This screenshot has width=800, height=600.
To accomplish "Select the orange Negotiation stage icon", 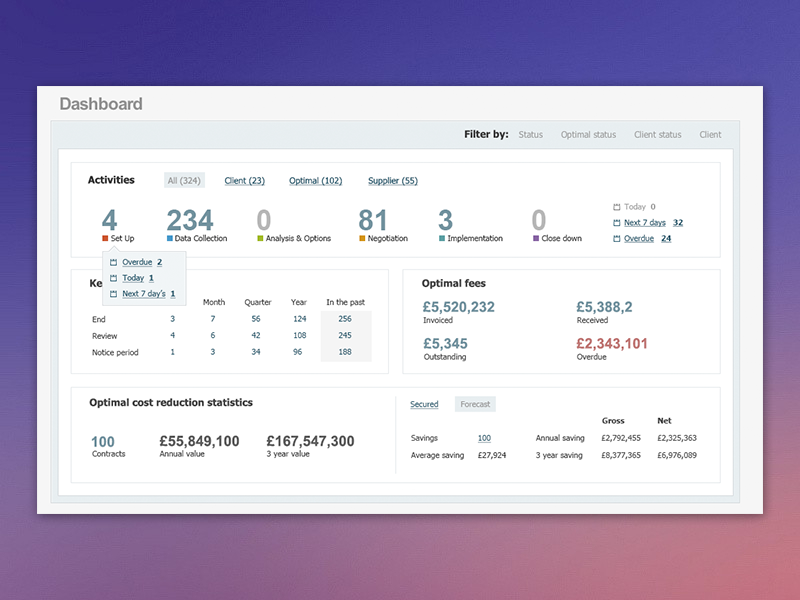I will (x=360, y=237).
